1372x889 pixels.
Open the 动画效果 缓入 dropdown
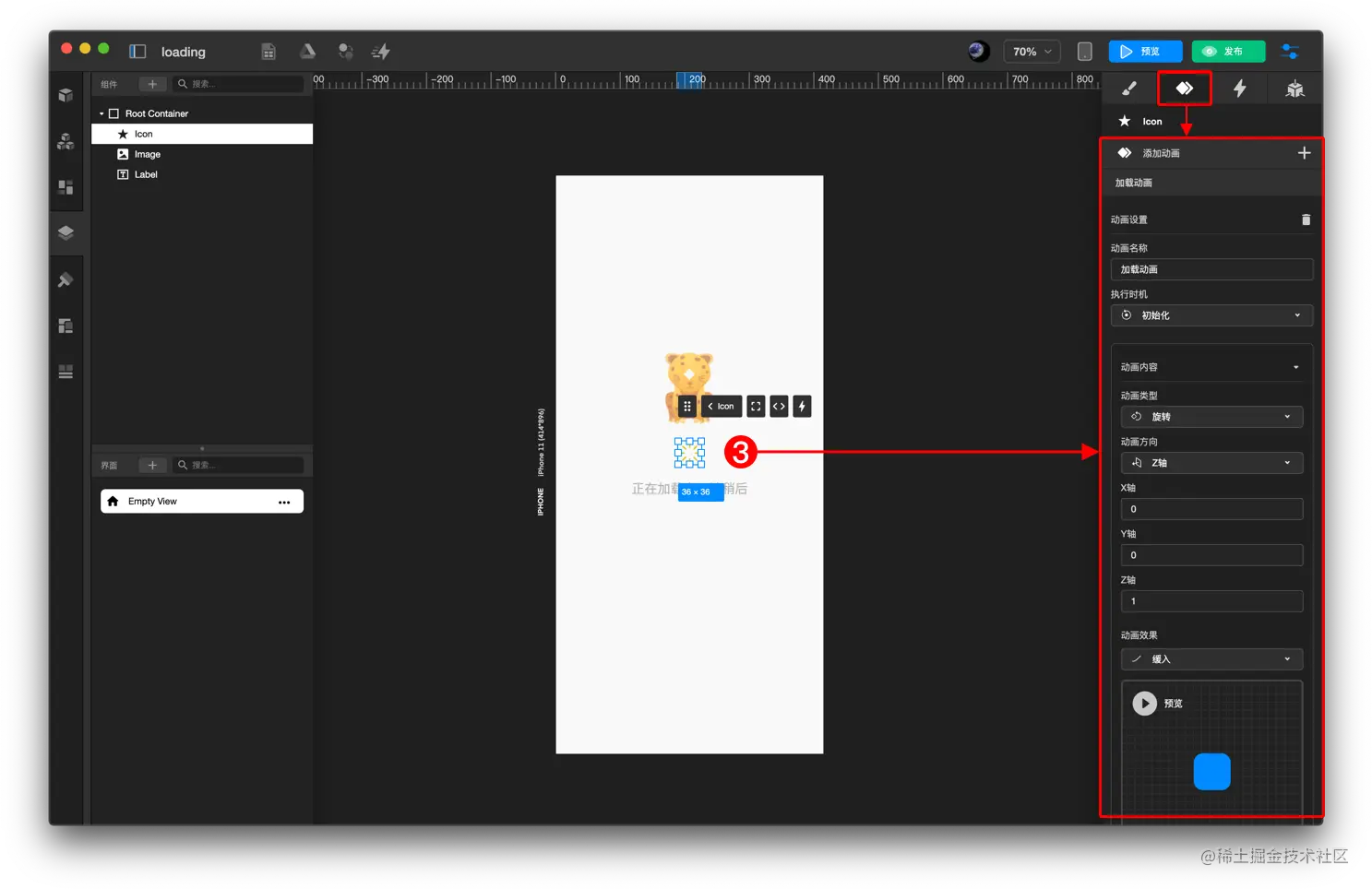coord(1211,659)
